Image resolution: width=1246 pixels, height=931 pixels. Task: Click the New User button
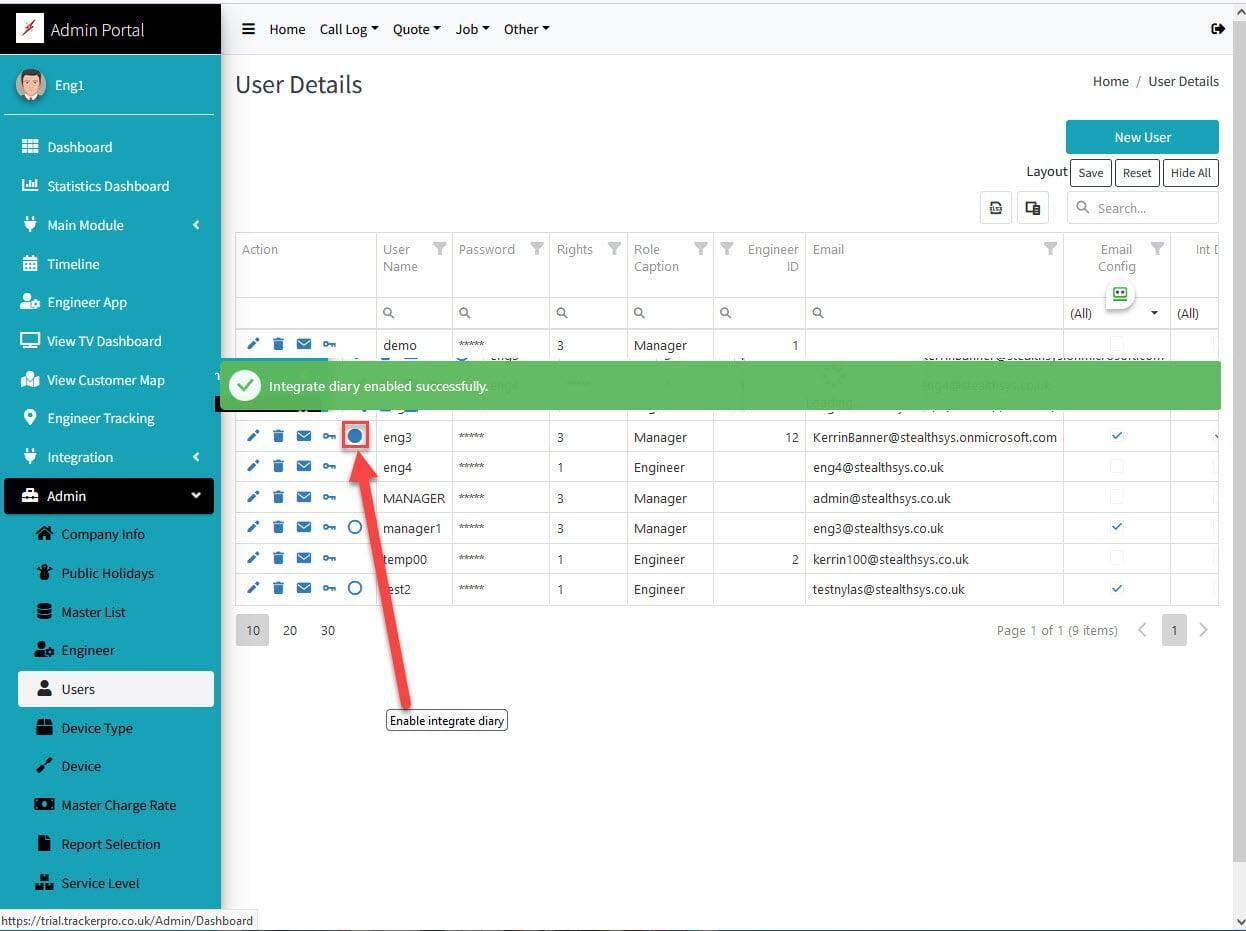1142,137
